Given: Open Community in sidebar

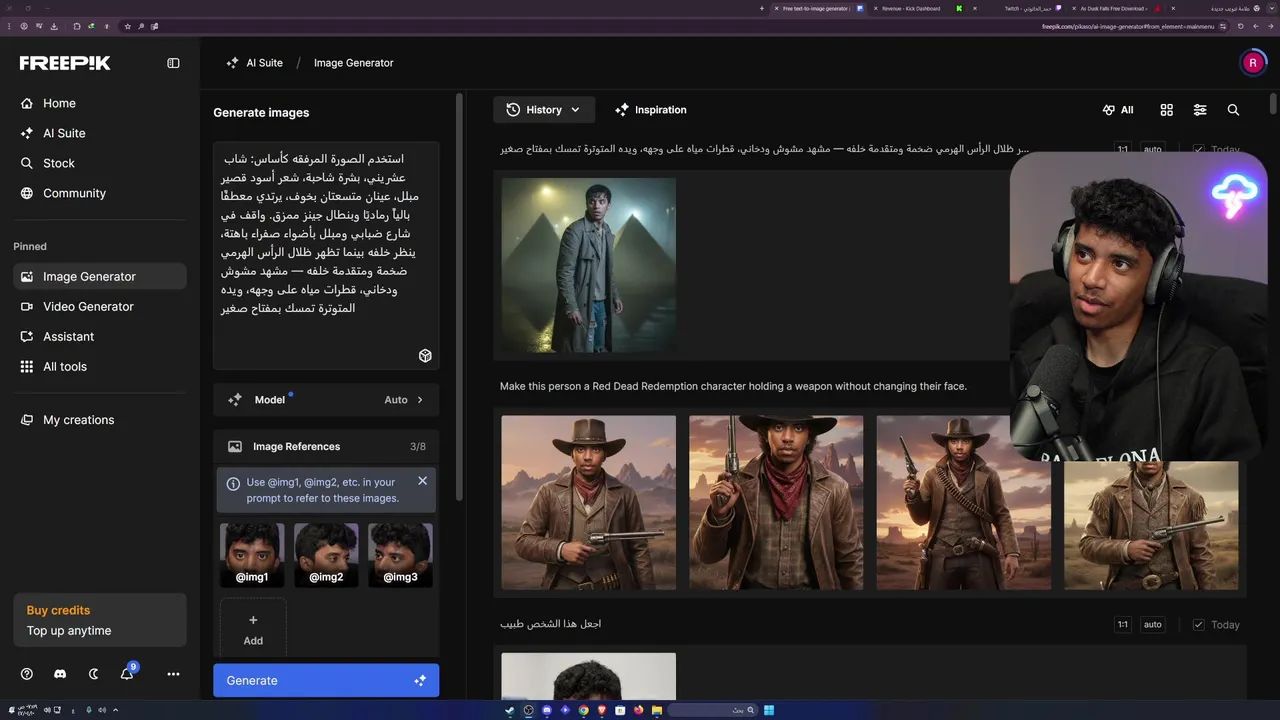Looking at the screenshot, I should click(100, 193).
